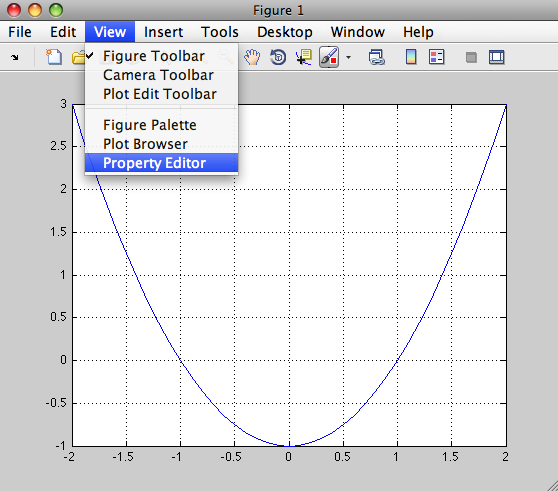The height and width of the screenshot is (491, 558).
Task: Select the Rotate 3D tool
Action: [278, 57]
